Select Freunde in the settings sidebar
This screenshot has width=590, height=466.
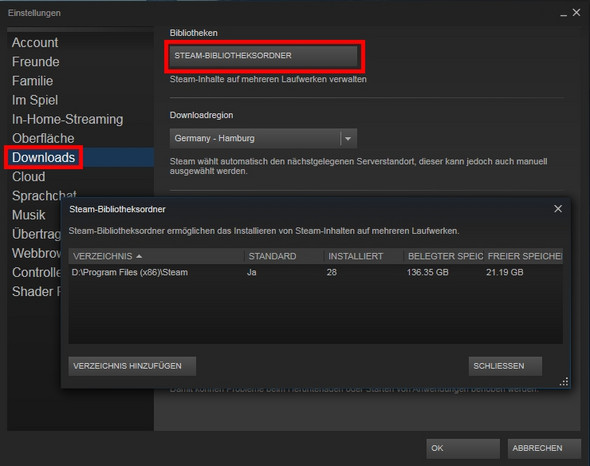click(36, 62)
